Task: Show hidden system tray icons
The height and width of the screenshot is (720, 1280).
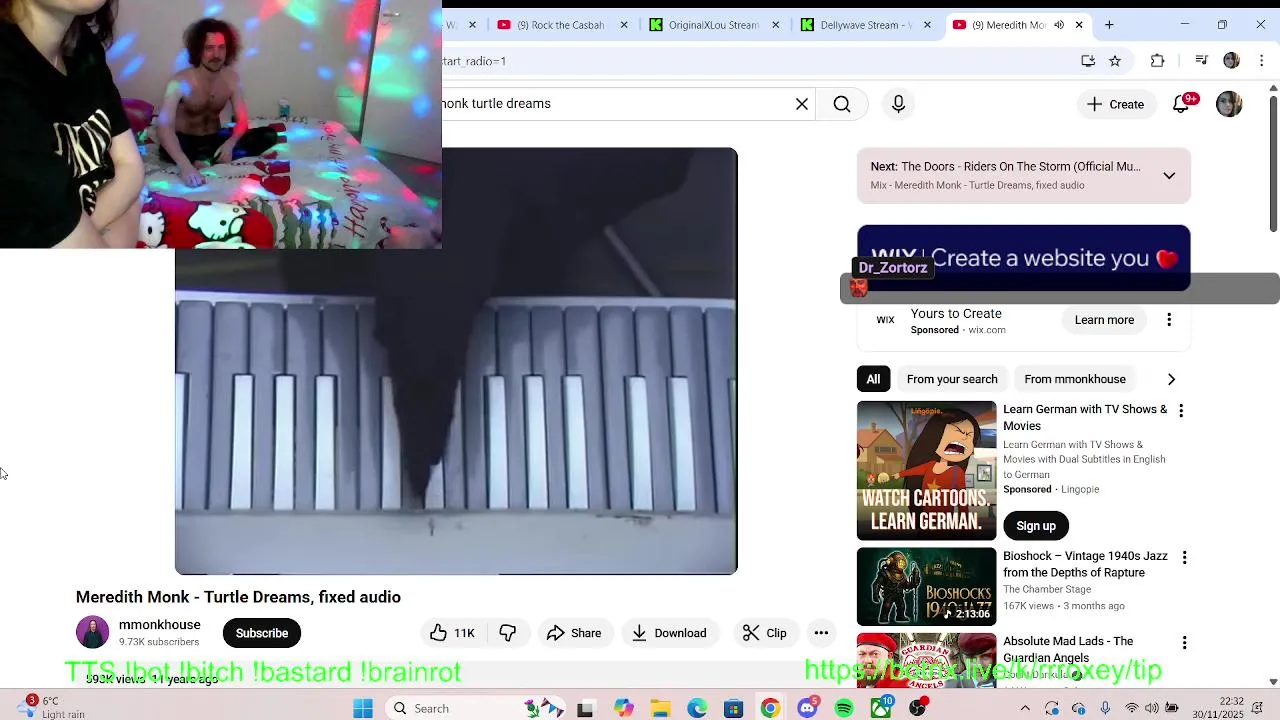Action: coord(1025,708)
